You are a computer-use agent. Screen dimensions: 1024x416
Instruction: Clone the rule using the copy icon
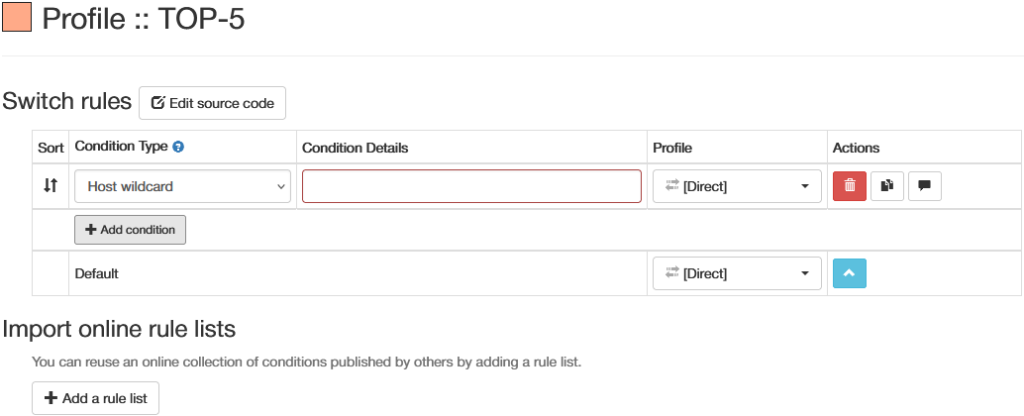[887, 186]
